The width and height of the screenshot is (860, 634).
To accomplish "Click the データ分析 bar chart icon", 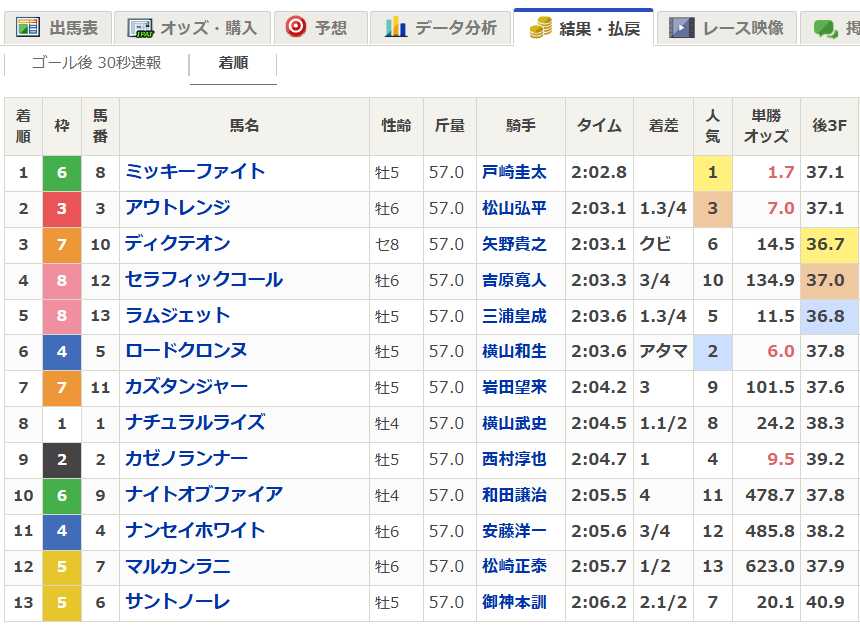I will click(395, 26).
